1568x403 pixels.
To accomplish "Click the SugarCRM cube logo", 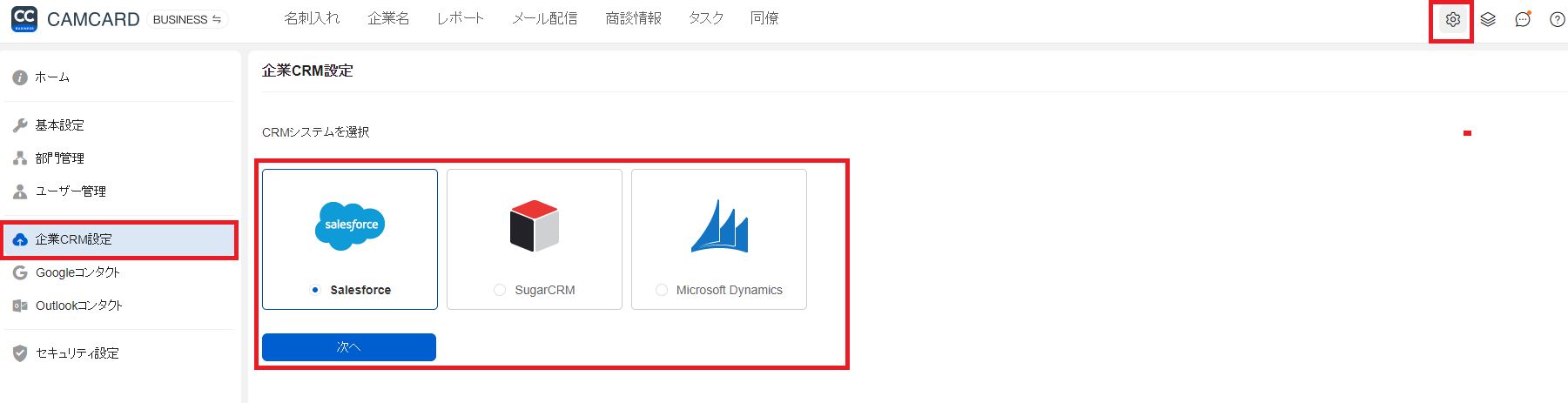I will [x=535, y=226].
